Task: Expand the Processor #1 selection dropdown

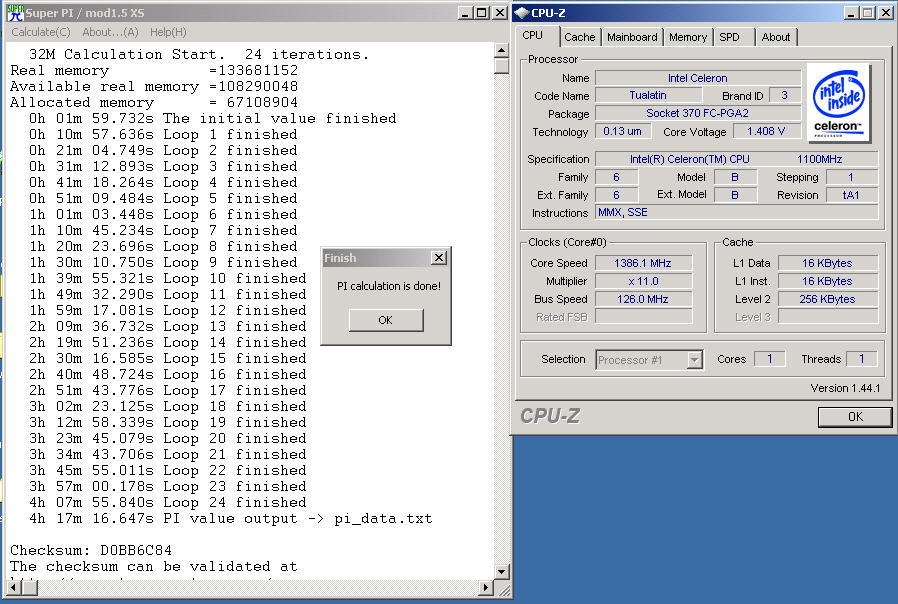Action: point(695,360)
